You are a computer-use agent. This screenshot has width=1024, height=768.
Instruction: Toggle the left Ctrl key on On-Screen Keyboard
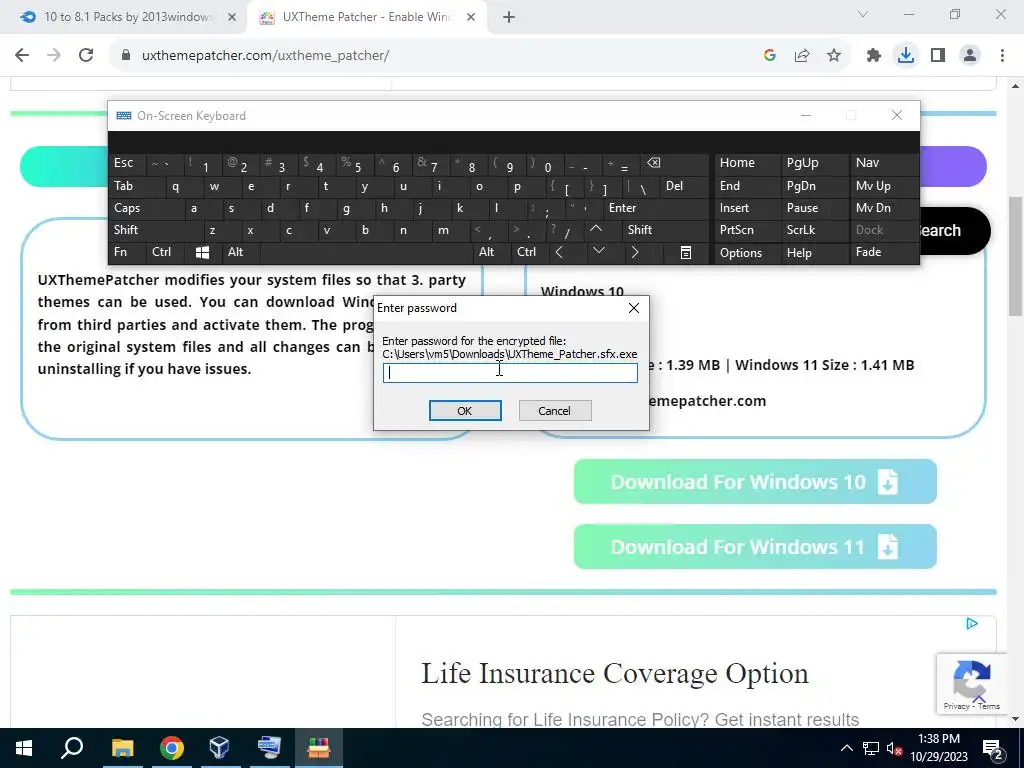pyautogui.click(x=166, y=252)
